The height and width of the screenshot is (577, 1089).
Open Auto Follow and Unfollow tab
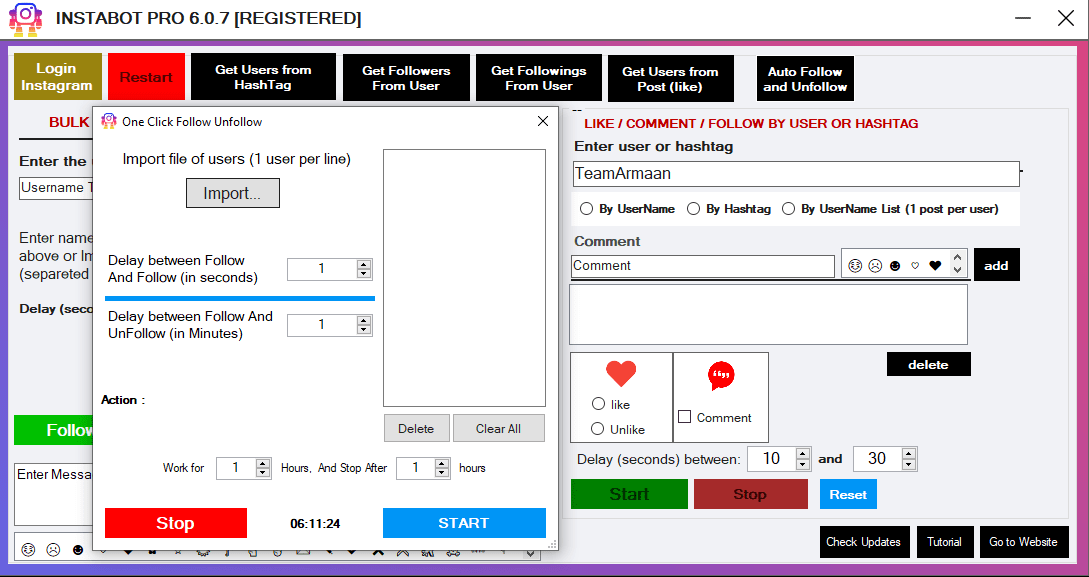[805, 78]
